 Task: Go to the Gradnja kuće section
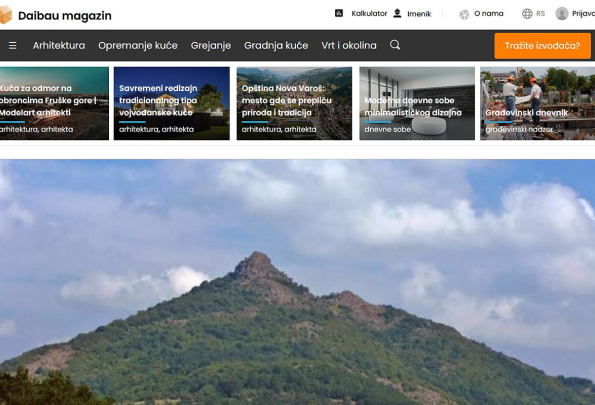coord(276,46)
